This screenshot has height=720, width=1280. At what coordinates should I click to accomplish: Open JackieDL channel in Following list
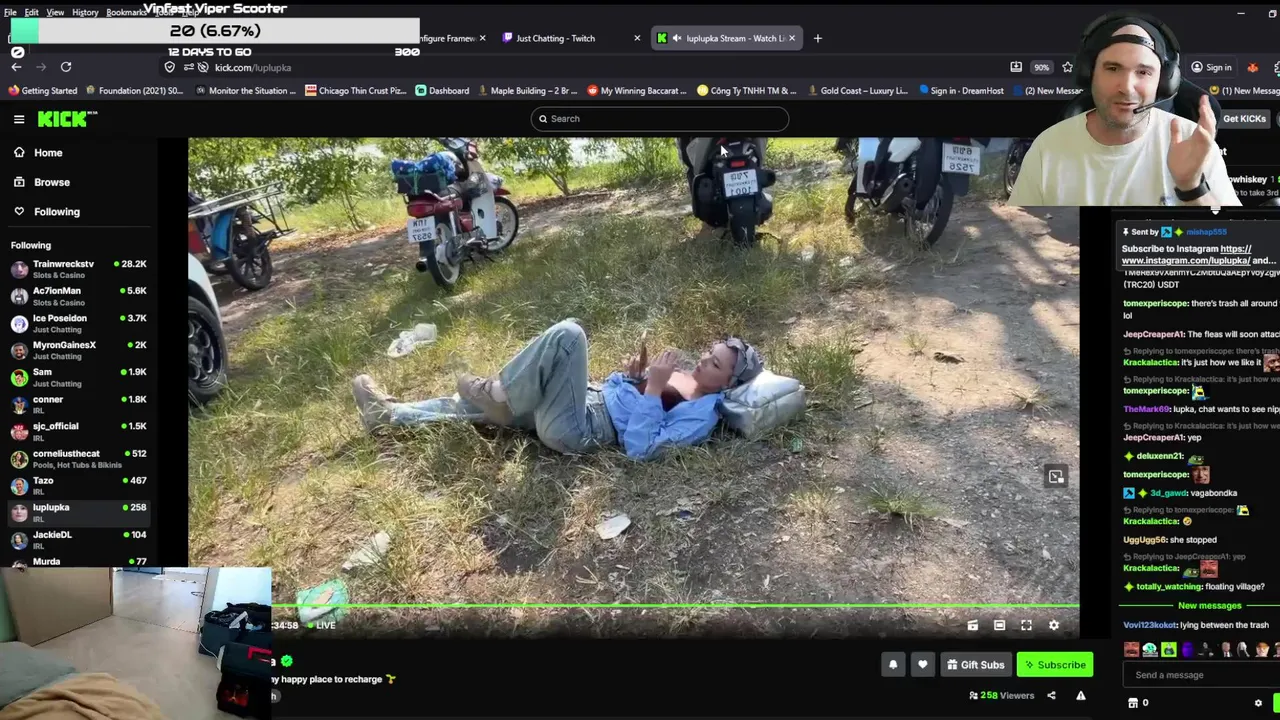coord(79,539)
